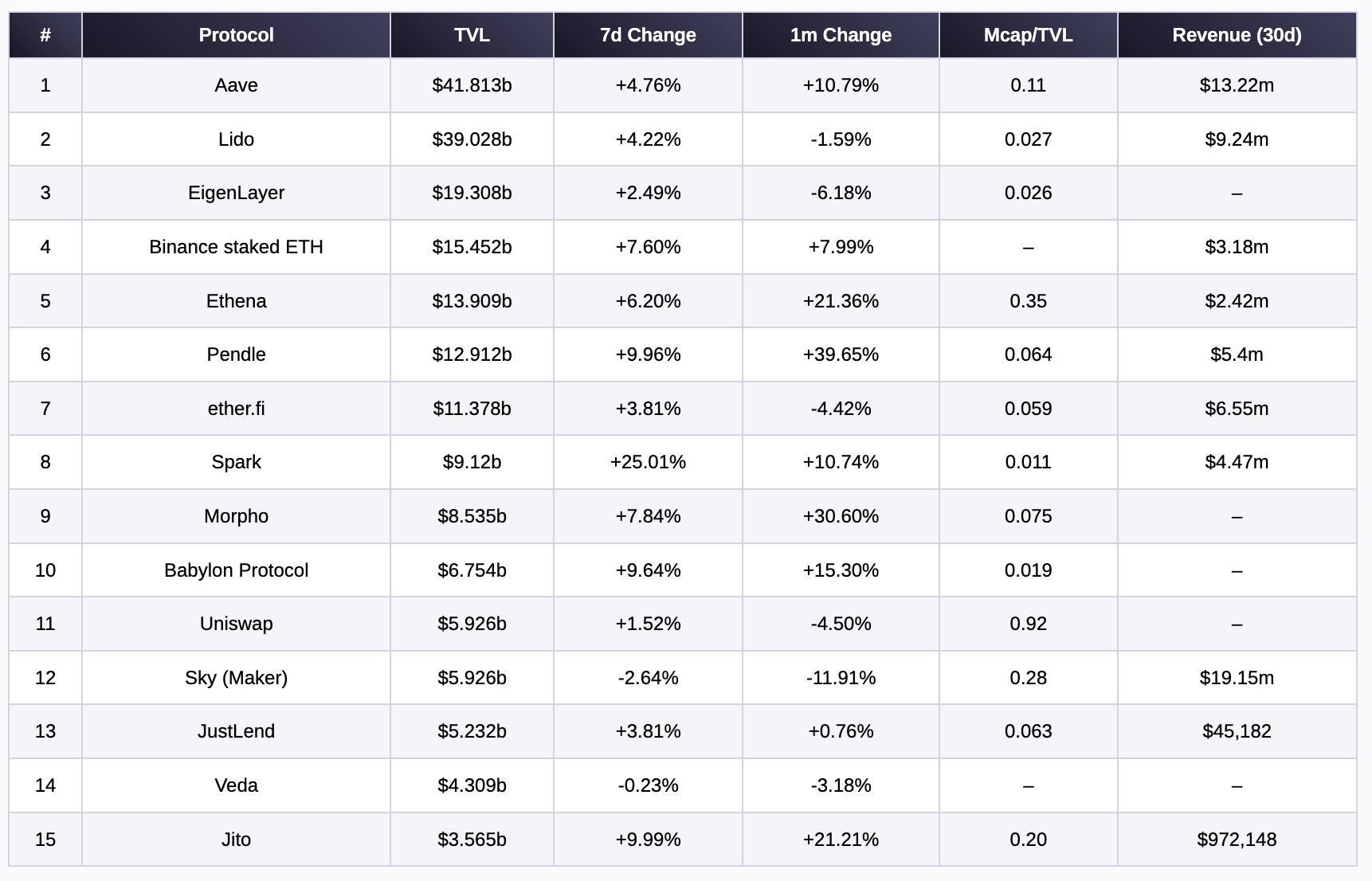
Task: Open the Uniswap protocol link
Action: pos(236,624)
